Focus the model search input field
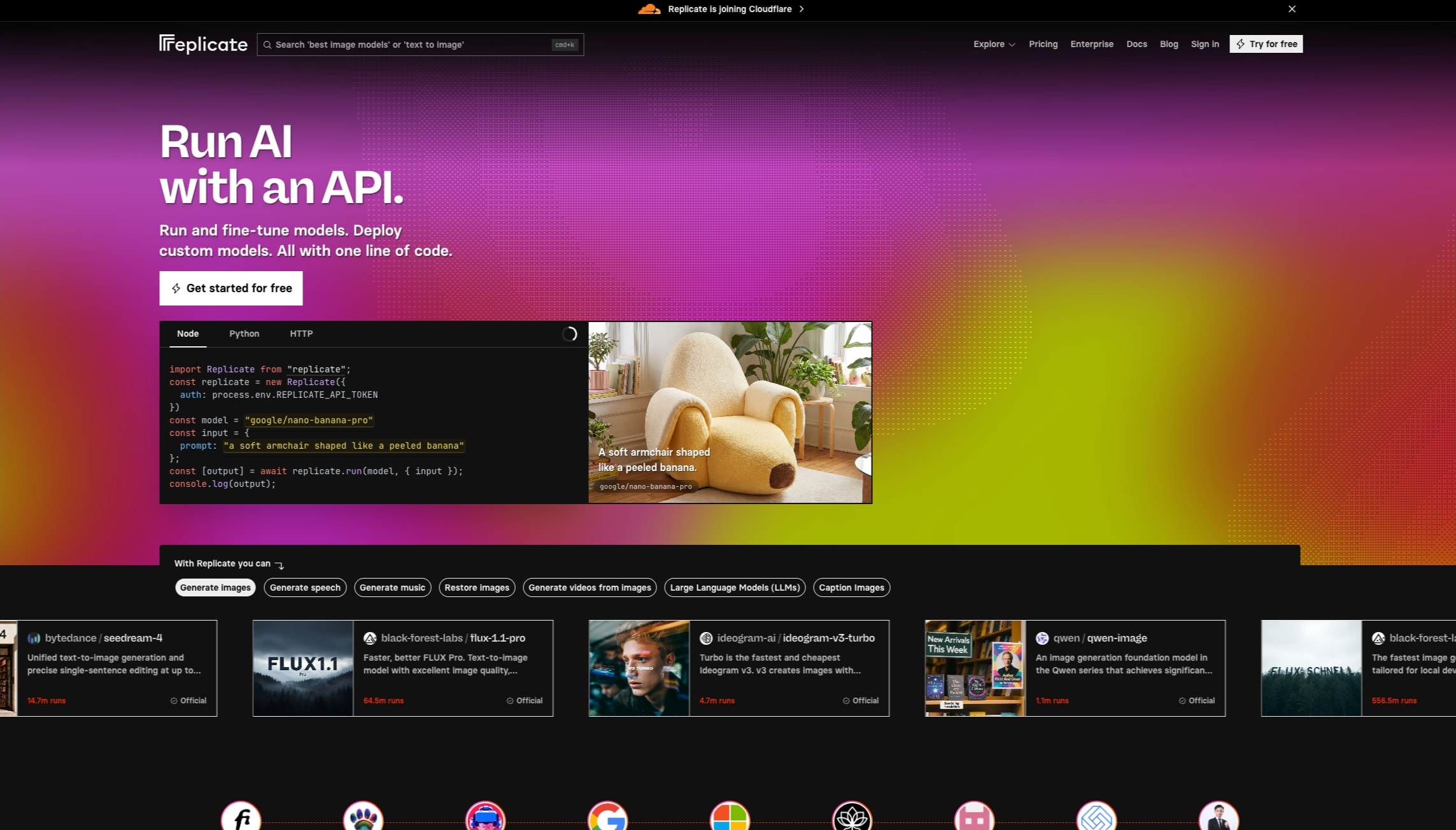The height and width of the screenshot is (830, 1456). [x=420, y=45]
